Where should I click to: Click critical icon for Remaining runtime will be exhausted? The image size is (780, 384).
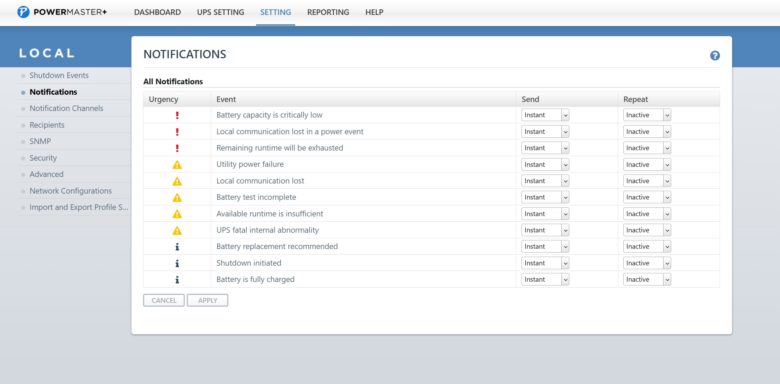pos(177,148)
